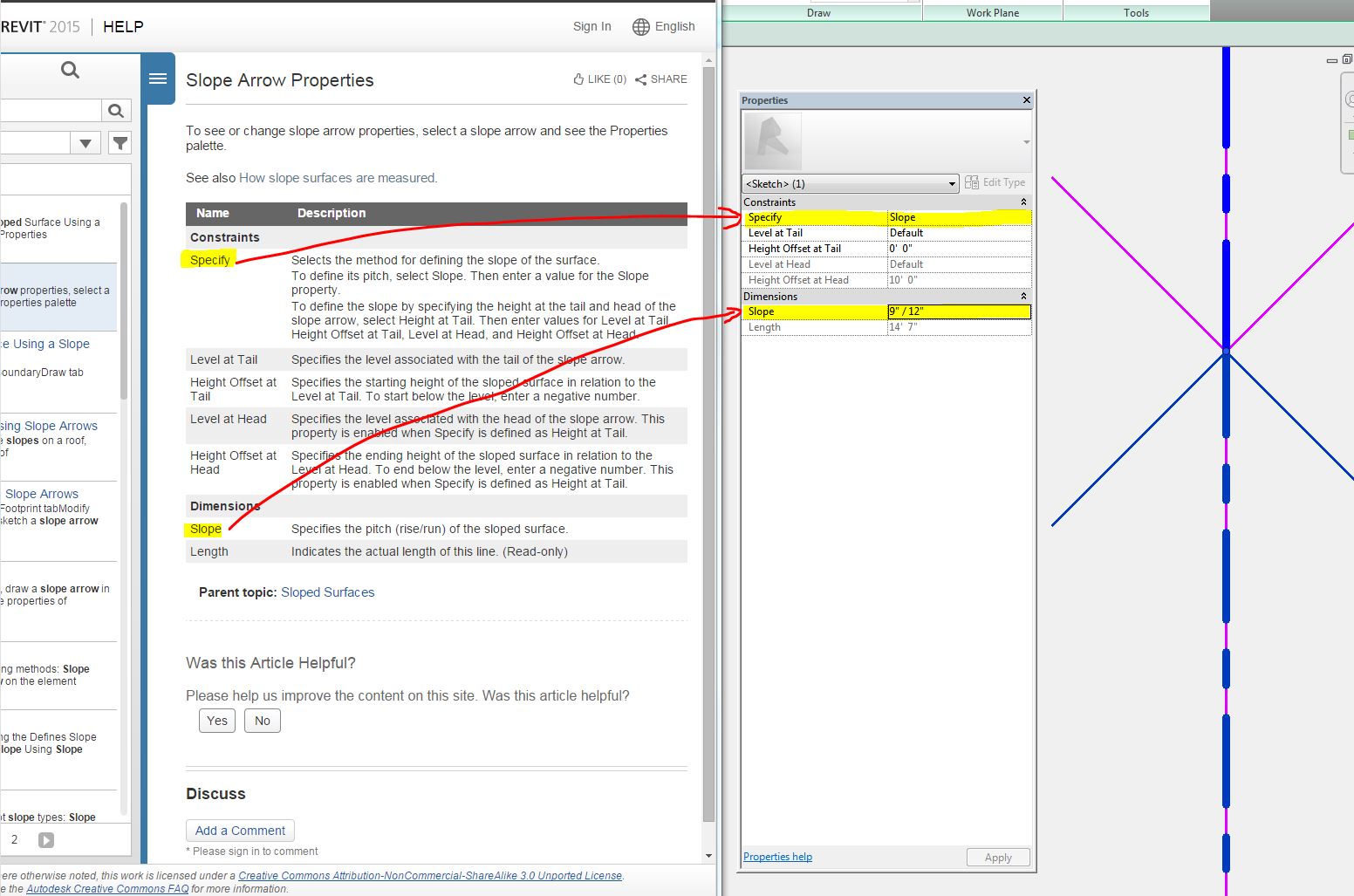The height and width of the screenshot is (896, 1354).
Task: Open the Properties help link
Action: [777, 857]
